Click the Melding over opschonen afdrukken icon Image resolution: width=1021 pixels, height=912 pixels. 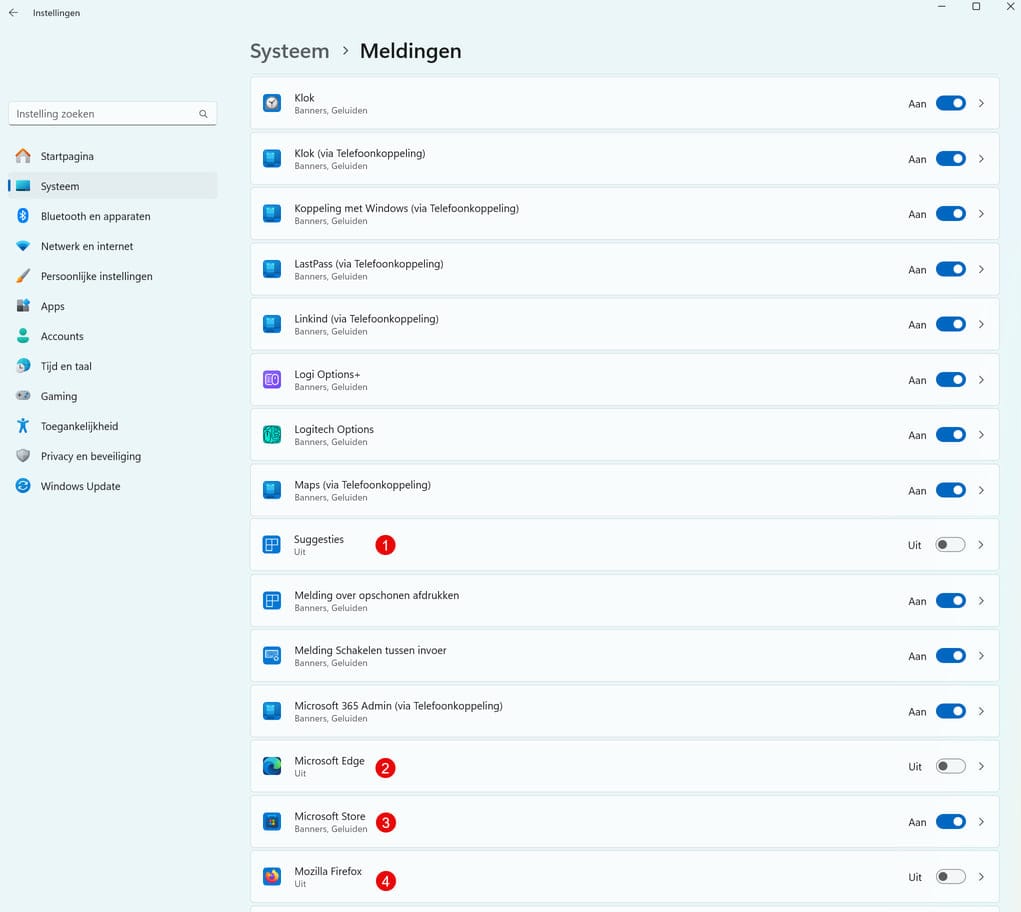[x=272, y=601]
